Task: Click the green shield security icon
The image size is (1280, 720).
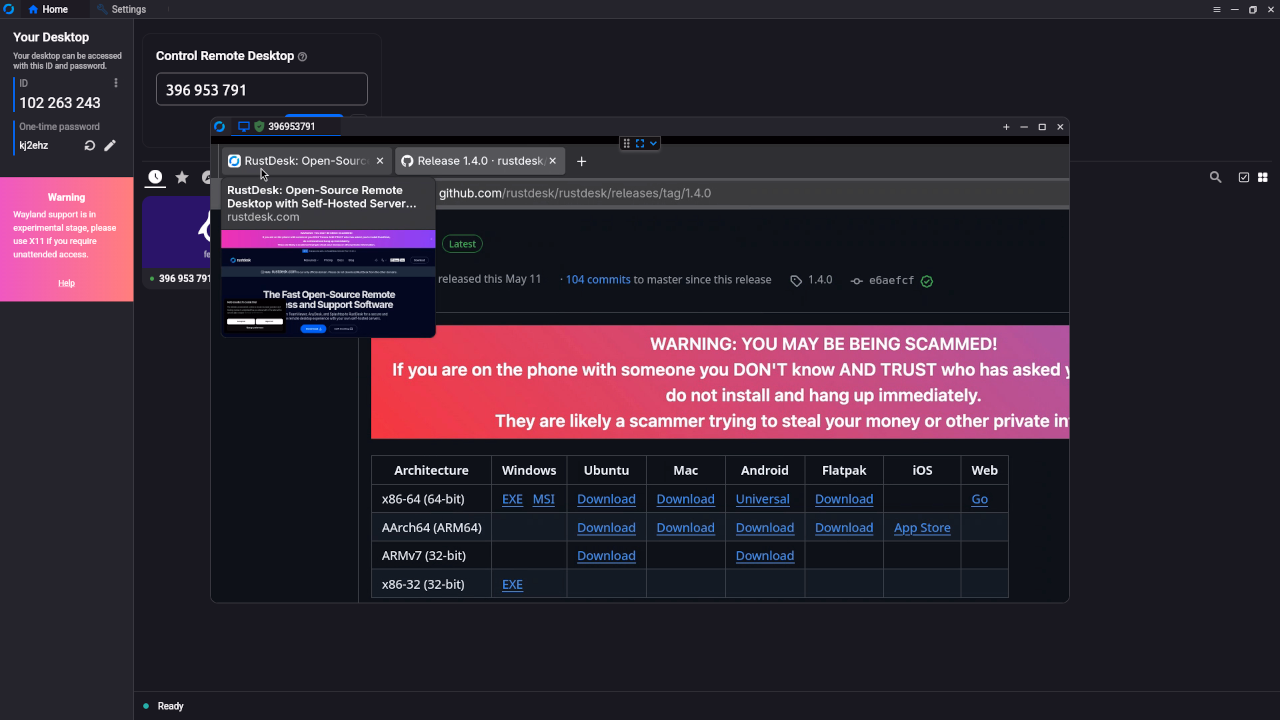Action: click(259, 127)
